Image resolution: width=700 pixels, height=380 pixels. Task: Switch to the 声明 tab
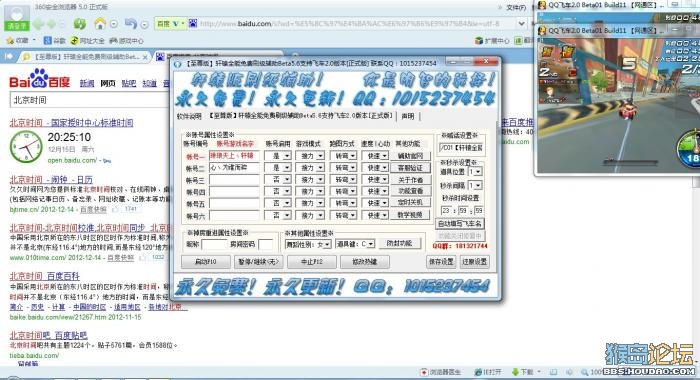tap(408, 116)
